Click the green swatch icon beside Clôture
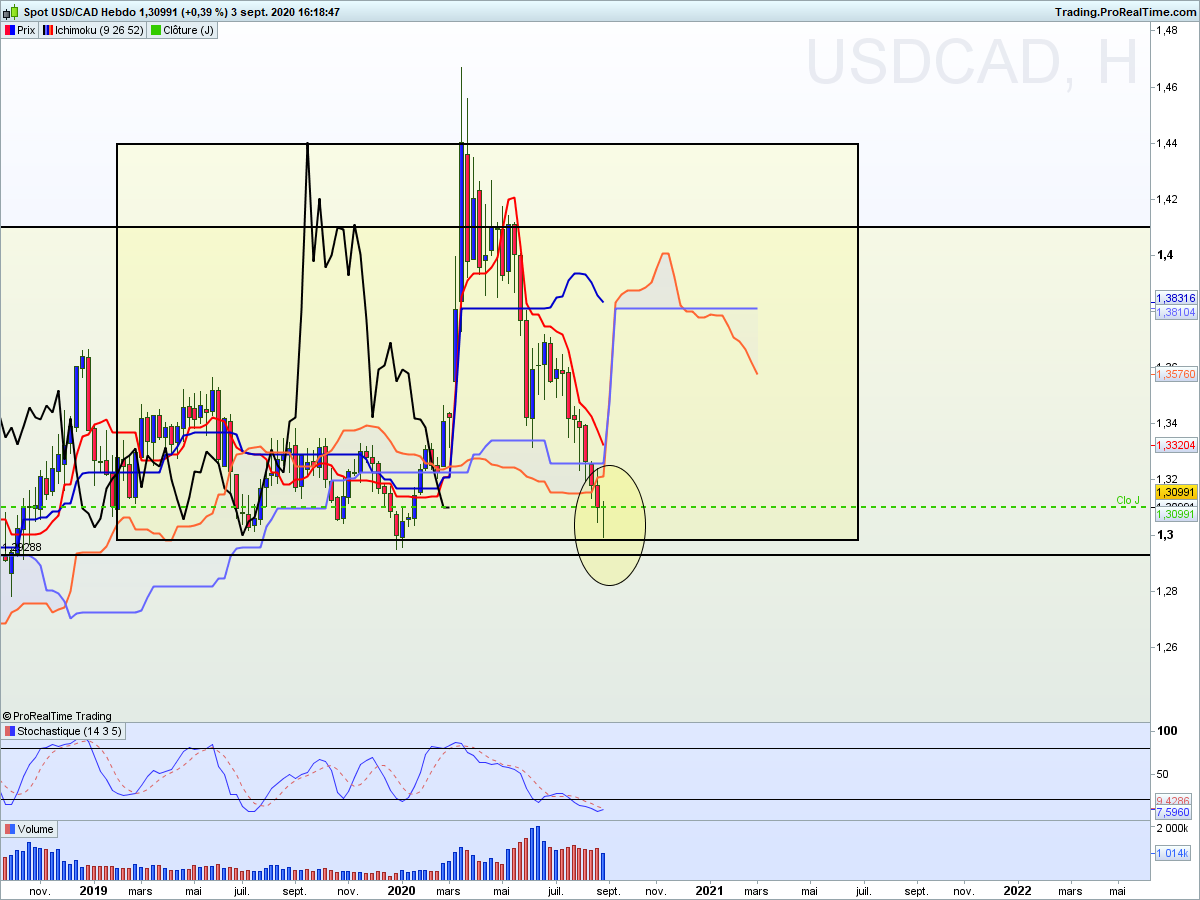This screenshot has width=1200, height=900. click(155, 30)
